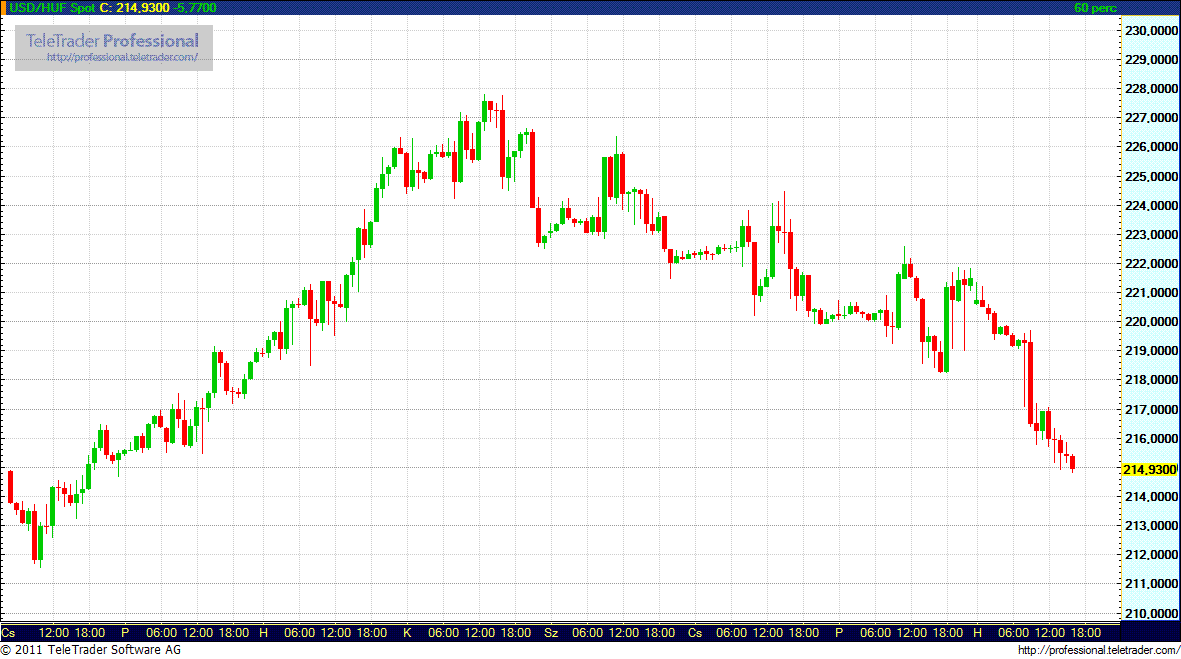Image resolution: width=1181 pixels, height=659 pixels.
Task: Click the 224,0000 price axis label
Action: pos(1151,206)
